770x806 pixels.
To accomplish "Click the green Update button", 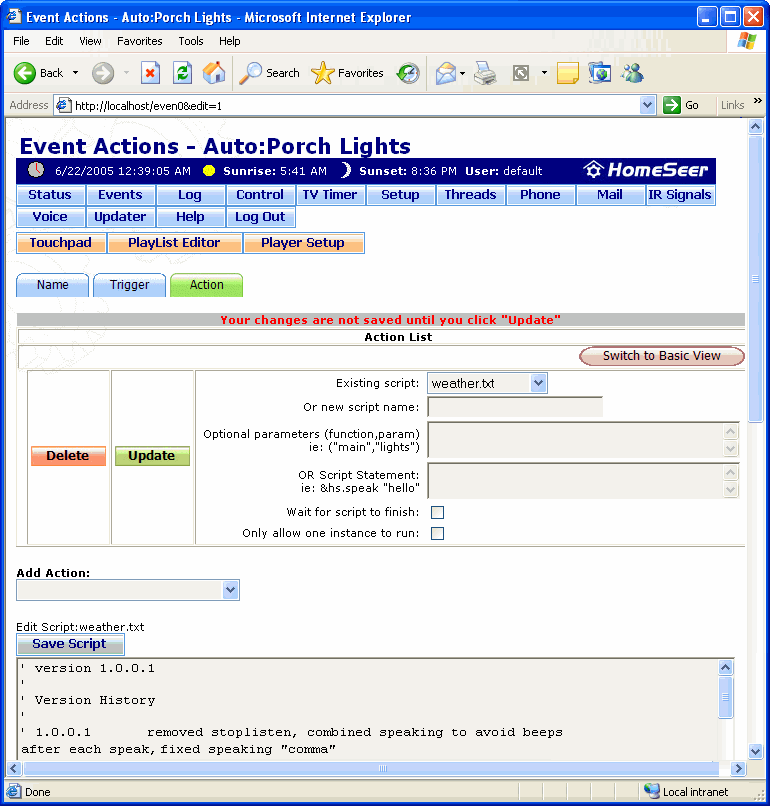I will click(x=152, y=456).
